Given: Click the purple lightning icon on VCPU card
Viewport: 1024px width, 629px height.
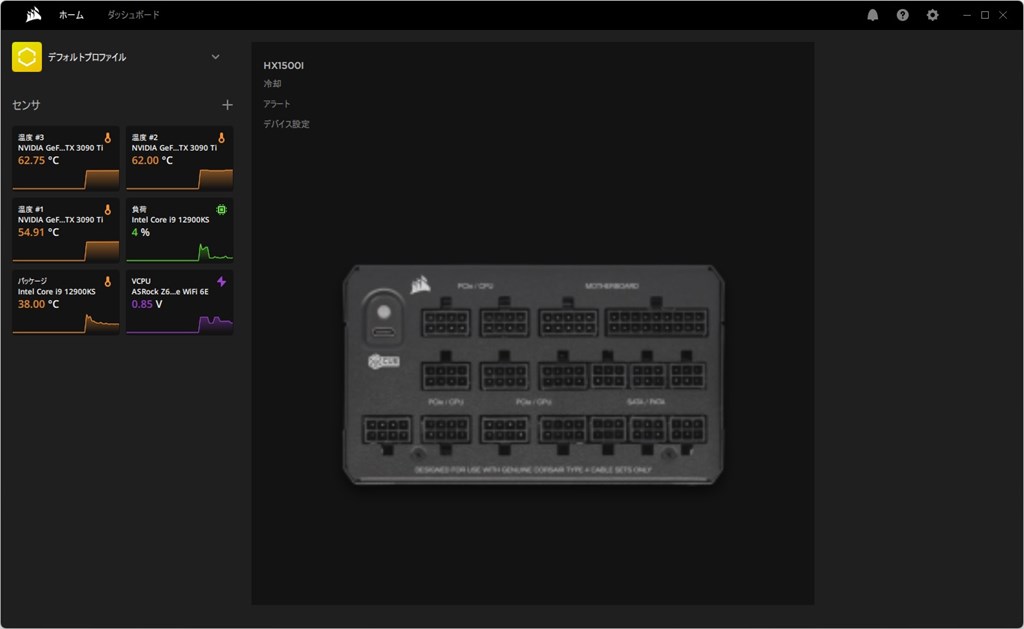Looking at the screenshot, I should 221,282.
